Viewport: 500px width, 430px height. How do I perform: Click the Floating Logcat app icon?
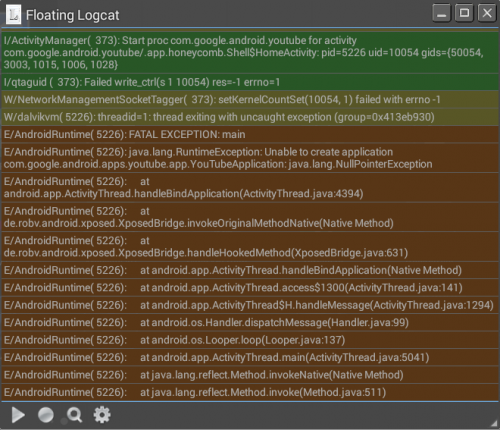(x=14, y=15)
